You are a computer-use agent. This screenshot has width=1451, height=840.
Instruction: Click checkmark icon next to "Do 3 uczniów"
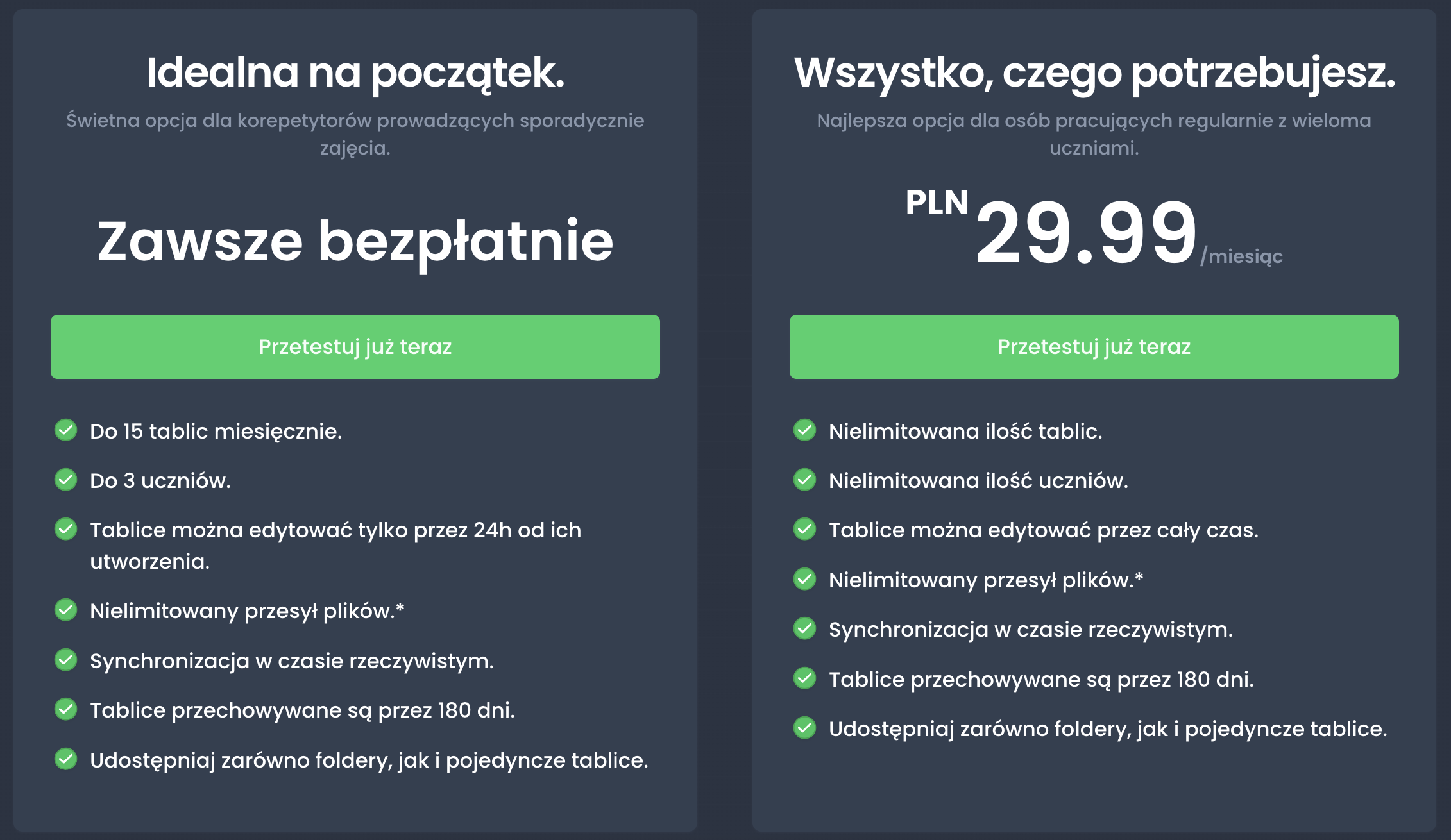tap(66, 479)
